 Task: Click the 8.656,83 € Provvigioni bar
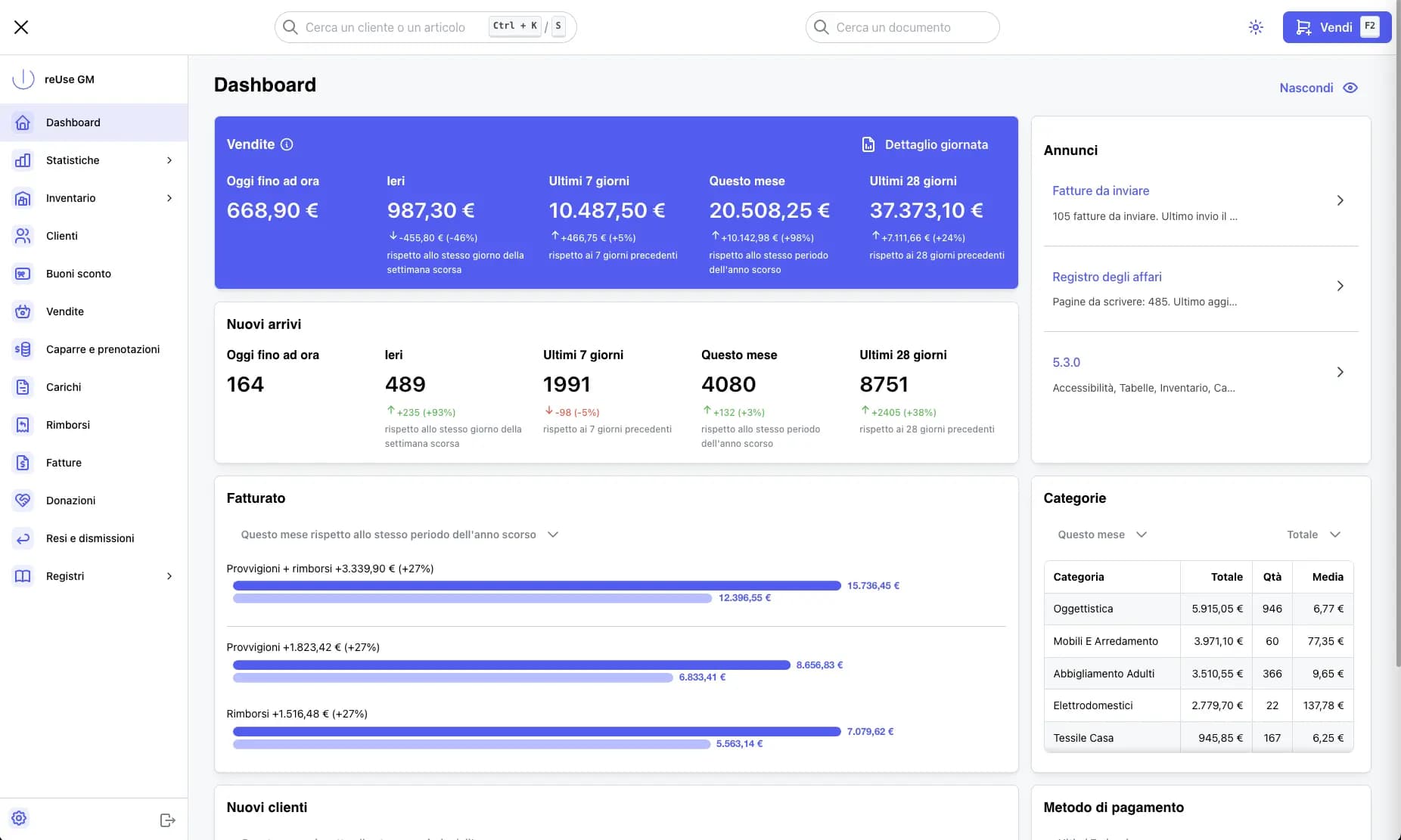tap(511, 665)
